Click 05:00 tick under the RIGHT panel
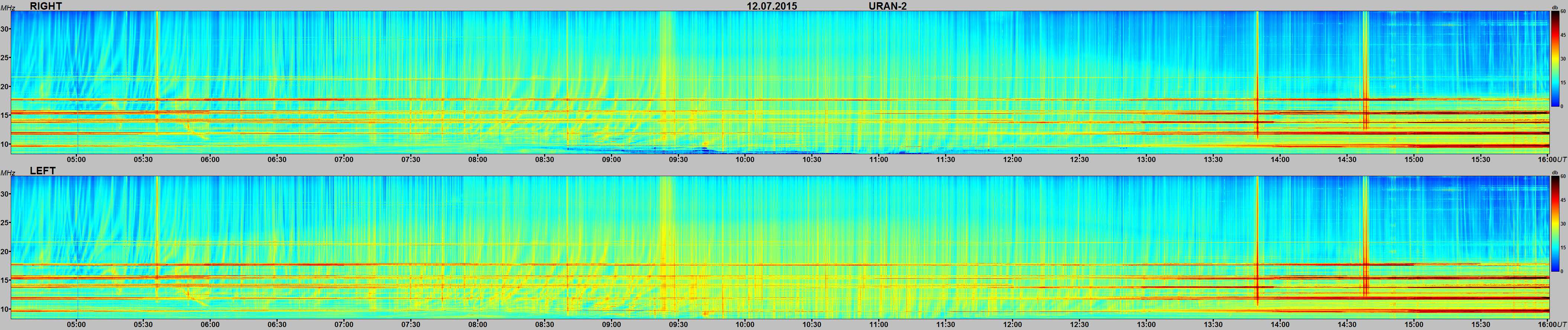 tap(76, 159)
